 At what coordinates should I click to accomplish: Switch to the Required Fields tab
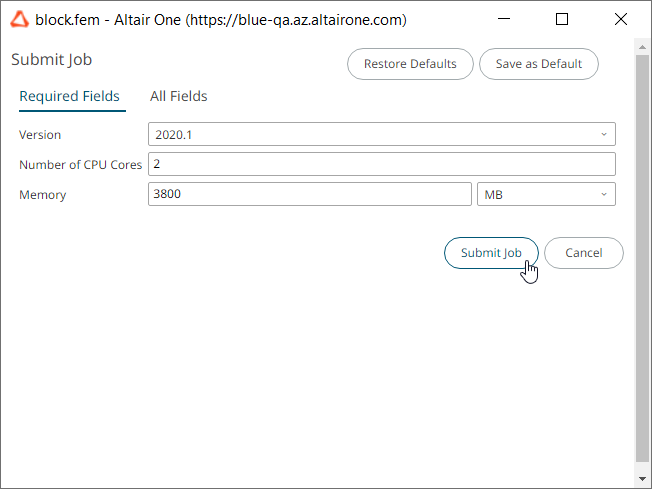point(69,97)
